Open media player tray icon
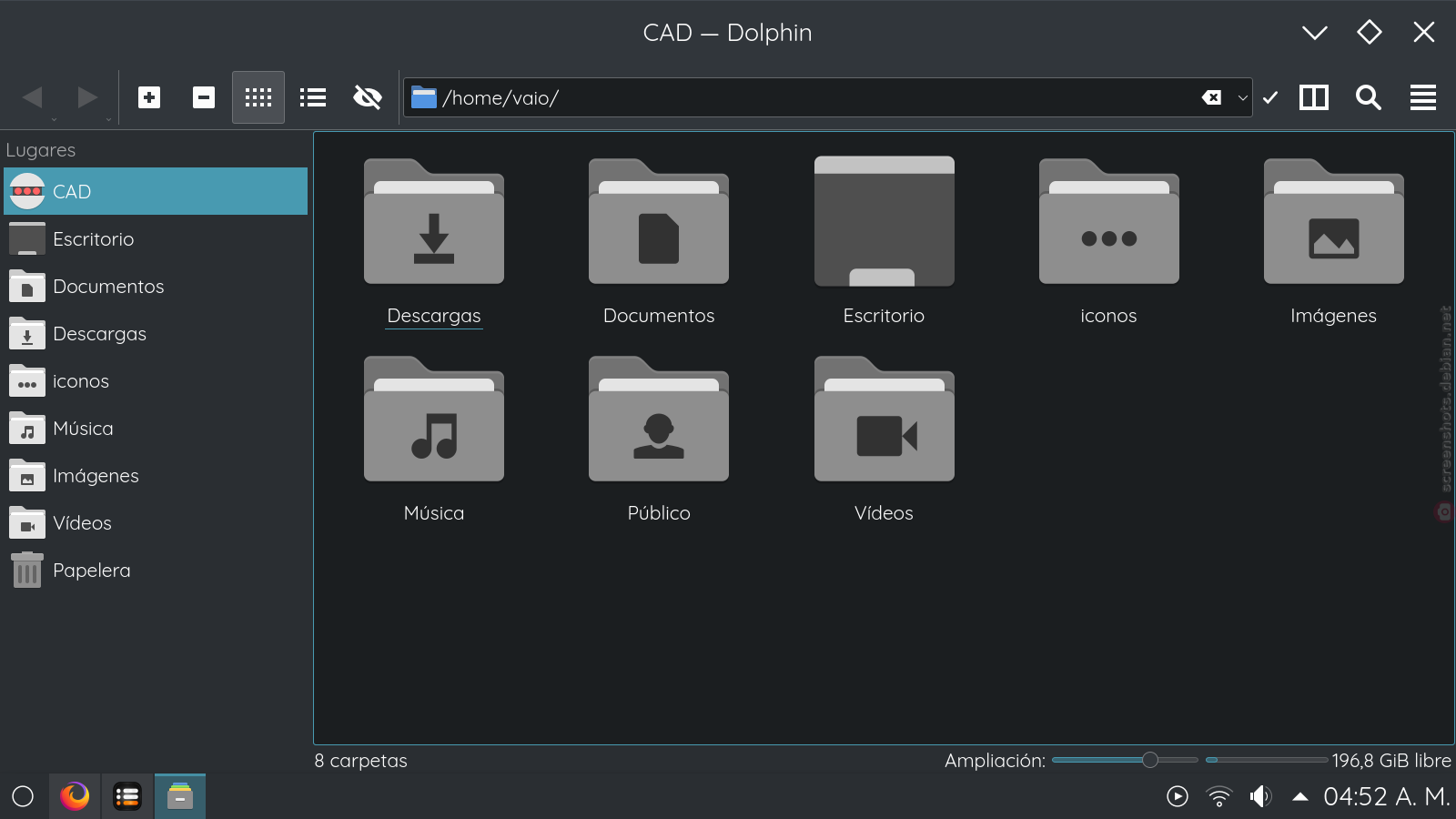This screenshot has width=1456, height=819. click(1178, 796)
